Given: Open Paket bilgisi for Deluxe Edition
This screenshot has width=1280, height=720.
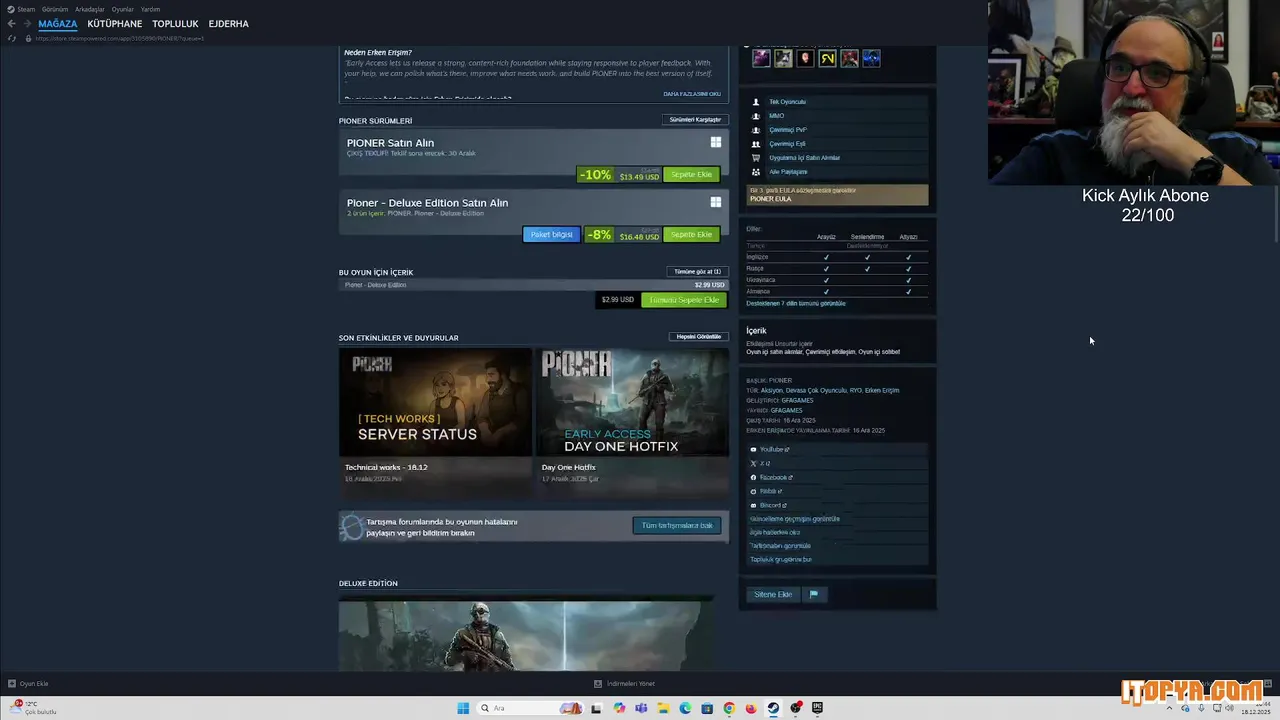Looking at the screenshot, I should pyautogui.click(x=551, y=235).
